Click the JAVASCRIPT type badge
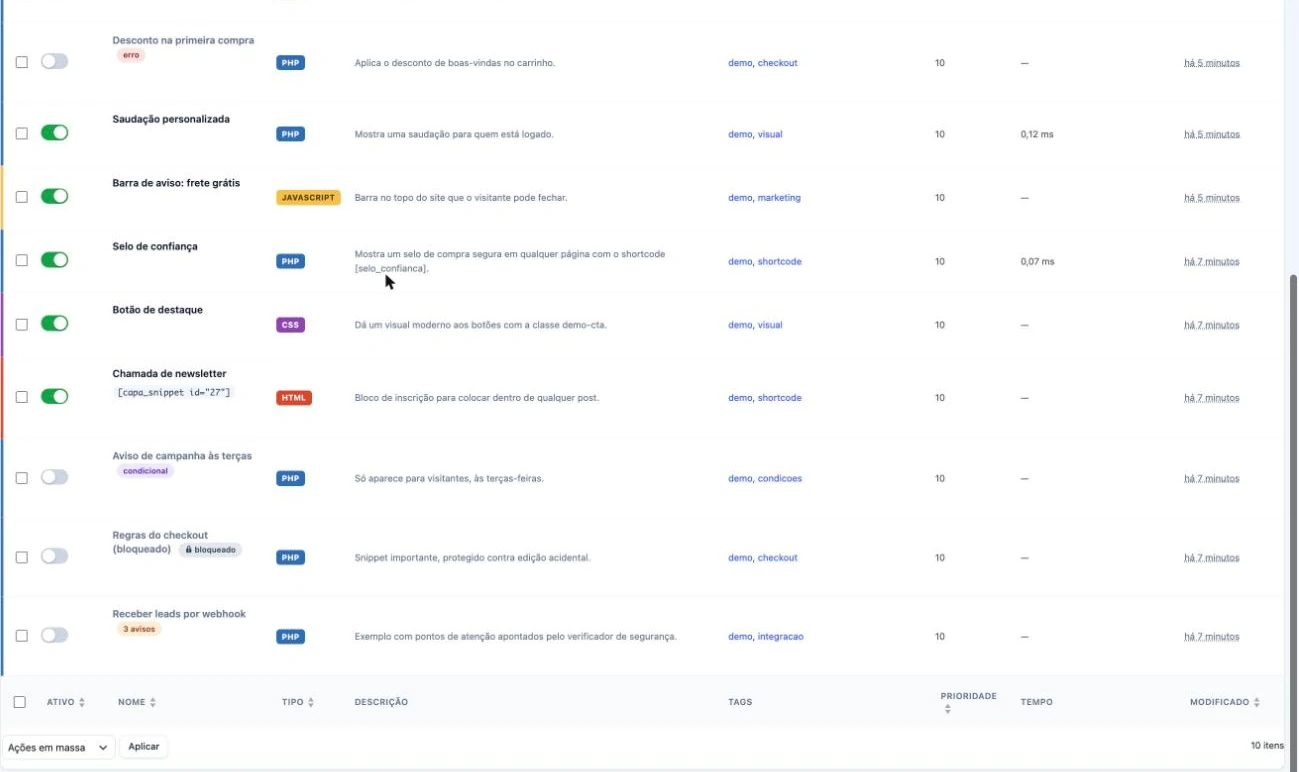 pos(308,198)
